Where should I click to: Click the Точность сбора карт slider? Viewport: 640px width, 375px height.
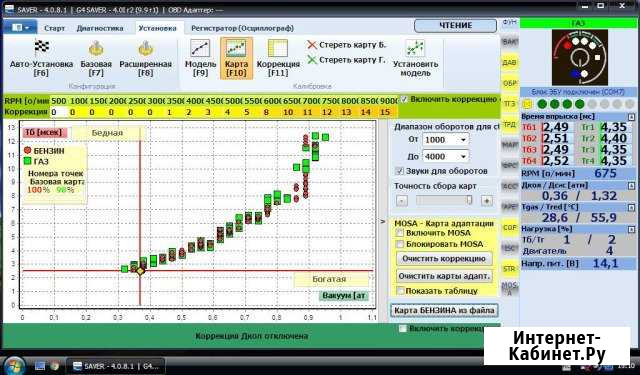(x=444, y=200)
